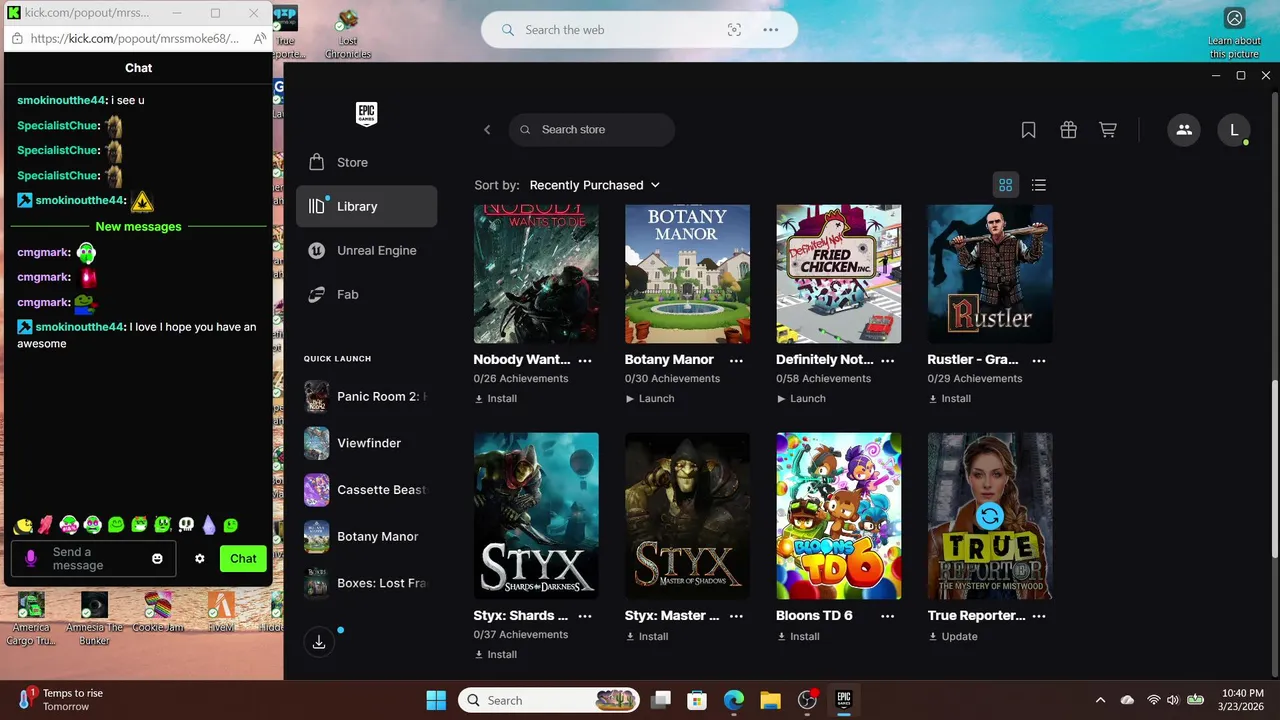The width and height of the screenshot is (1280, 720).
Task: Open options menu for Styx: Master of Shadows
Action: click(736, 616)
